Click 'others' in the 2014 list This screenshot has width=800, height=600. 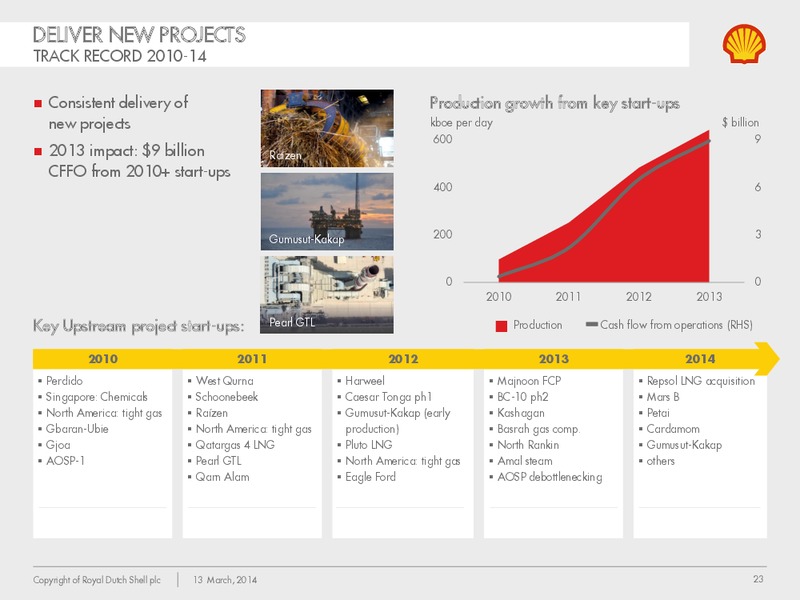tap(661, 461)
